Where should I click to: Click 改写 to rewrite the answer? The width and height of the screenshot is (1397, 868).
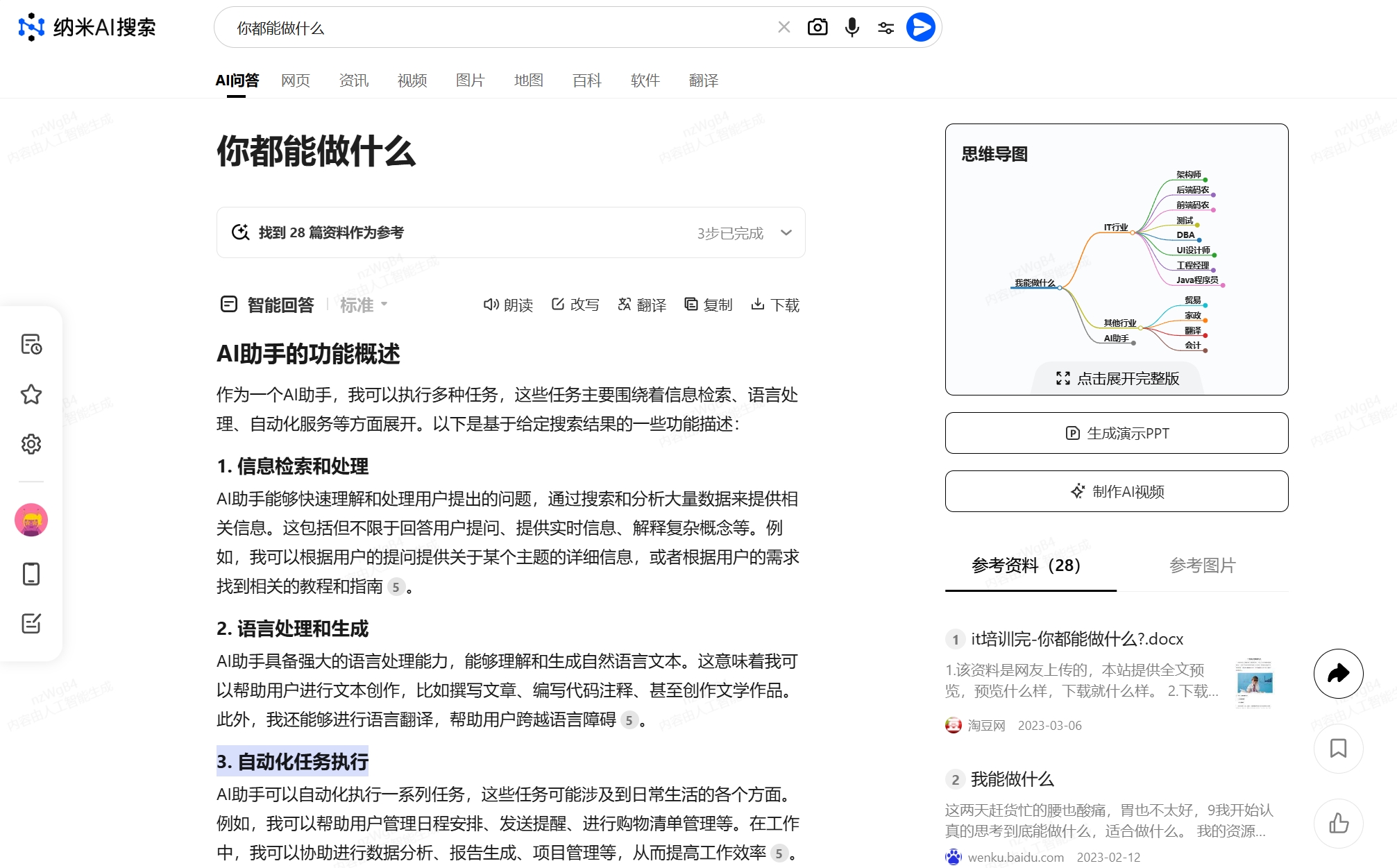[575, 305]
